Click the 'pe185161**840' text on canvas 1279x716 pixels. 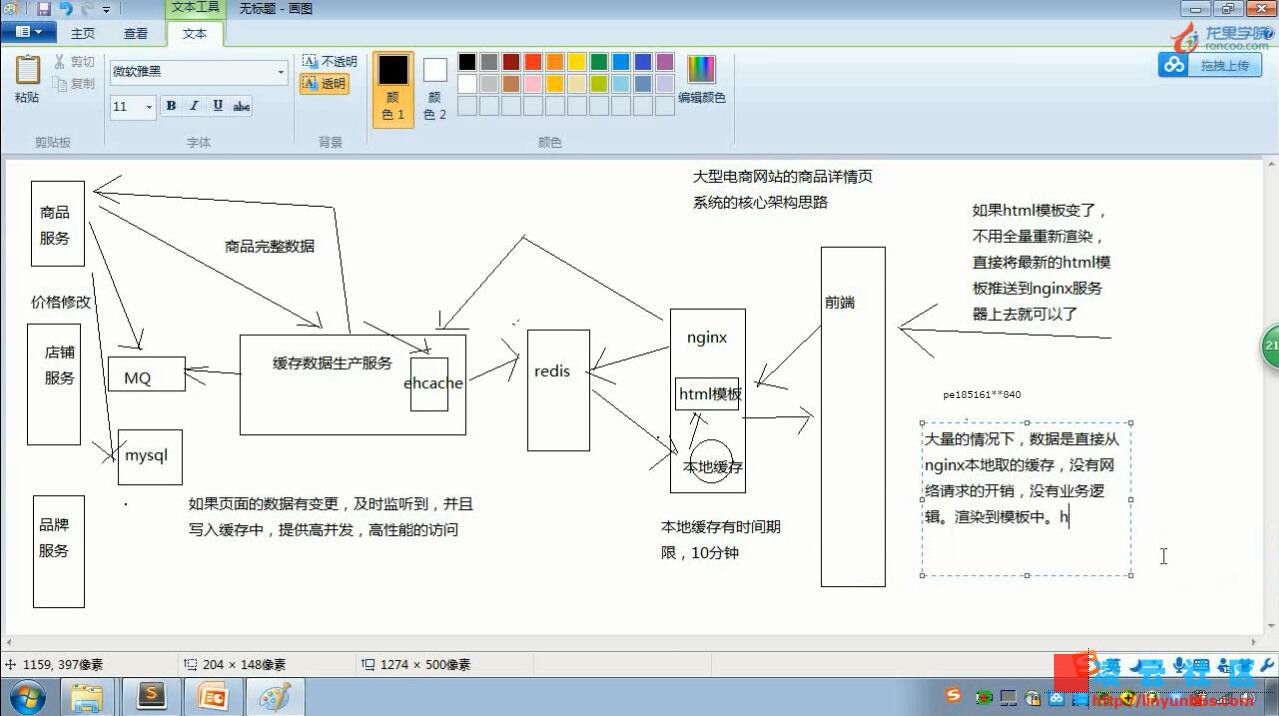click(x=982, y=395)
